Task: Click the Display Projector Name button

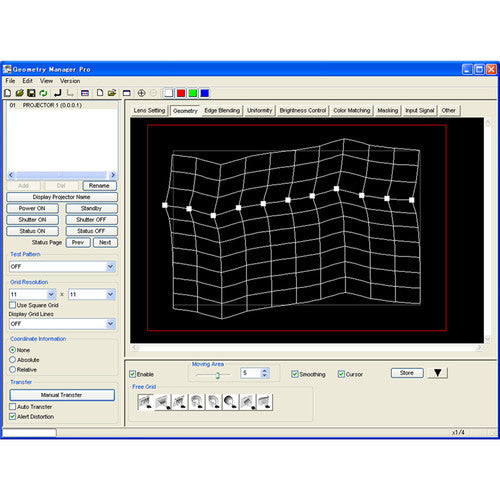Action: 62,197
